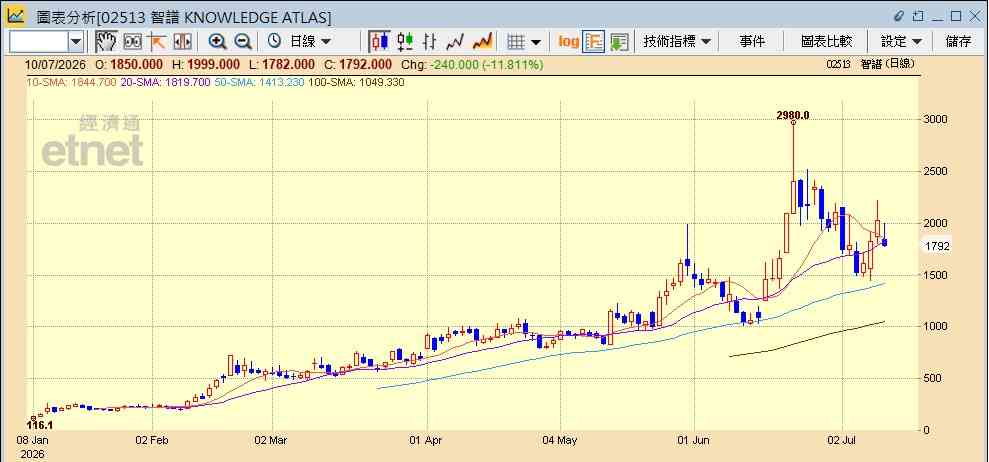Click the Chg -240.000 (-11.811%) value
The width and height of the screenshot is (989, 462).
[x=472, y=64]
